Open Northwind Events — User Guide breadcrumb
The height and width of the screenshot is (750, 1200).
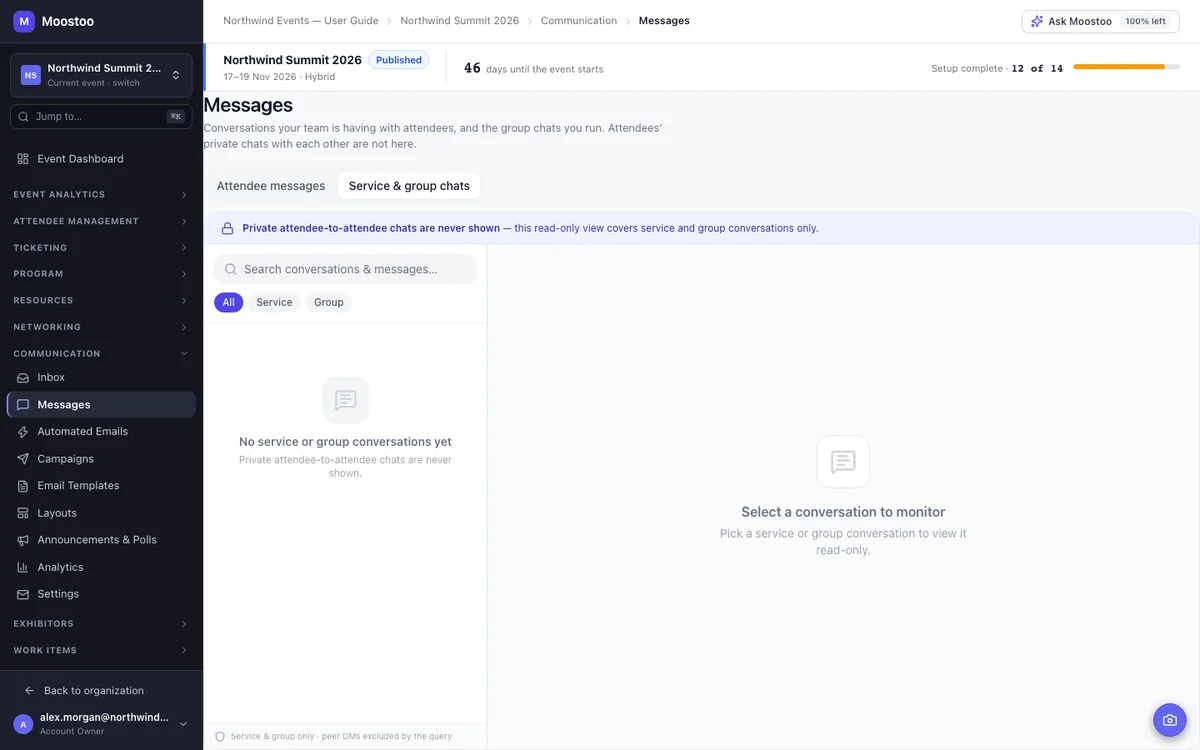(301, 21)
